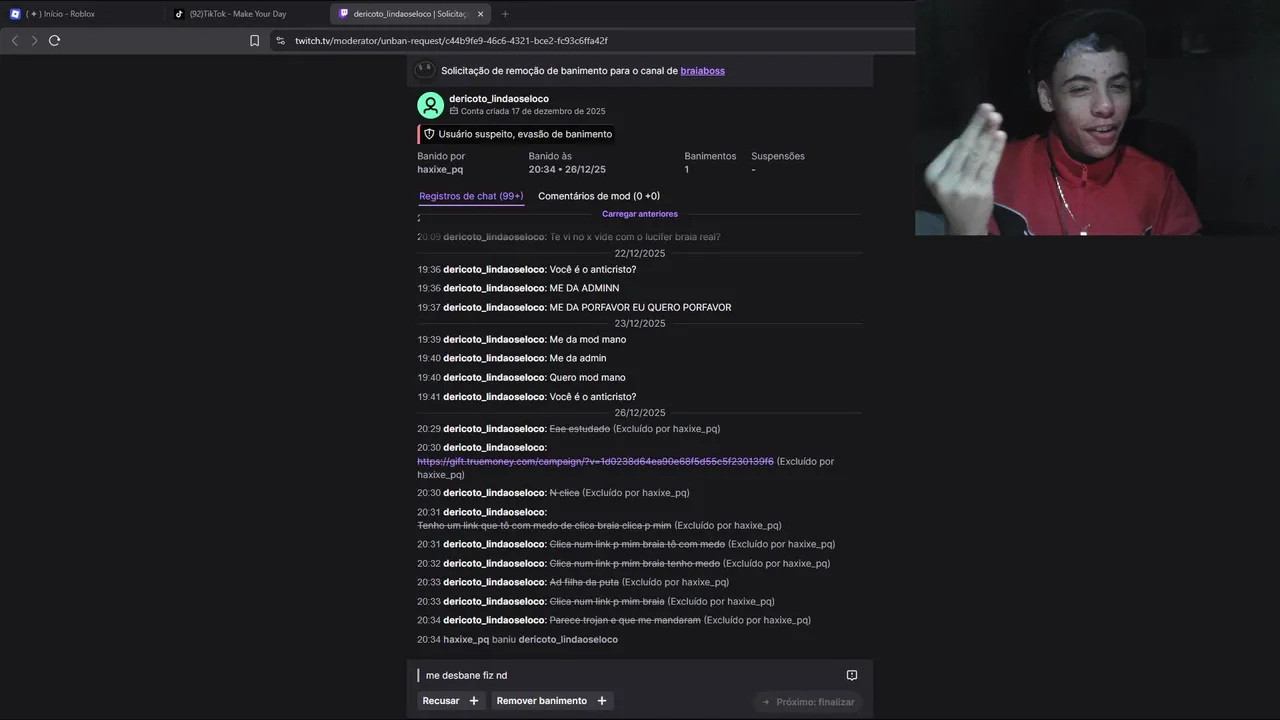
Task: Click the deleted truemoney gift campaign link
Action: pyautogui.click(x=595, y=461)
